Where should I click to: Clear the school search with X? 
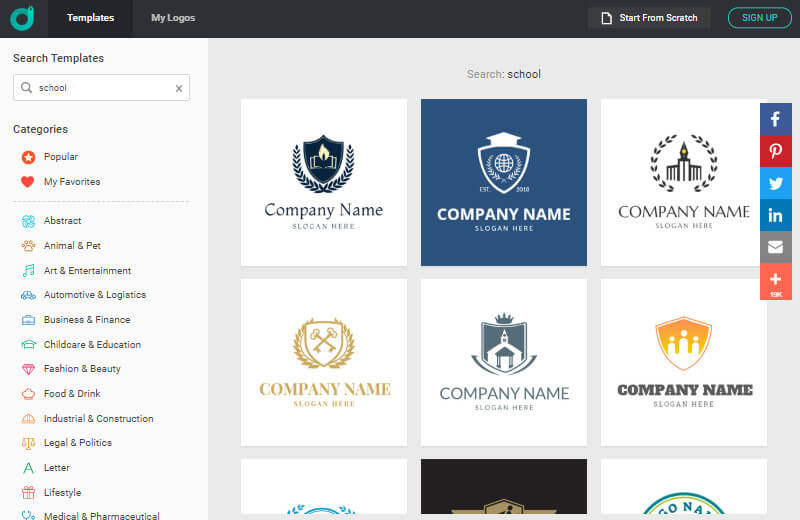179,88
